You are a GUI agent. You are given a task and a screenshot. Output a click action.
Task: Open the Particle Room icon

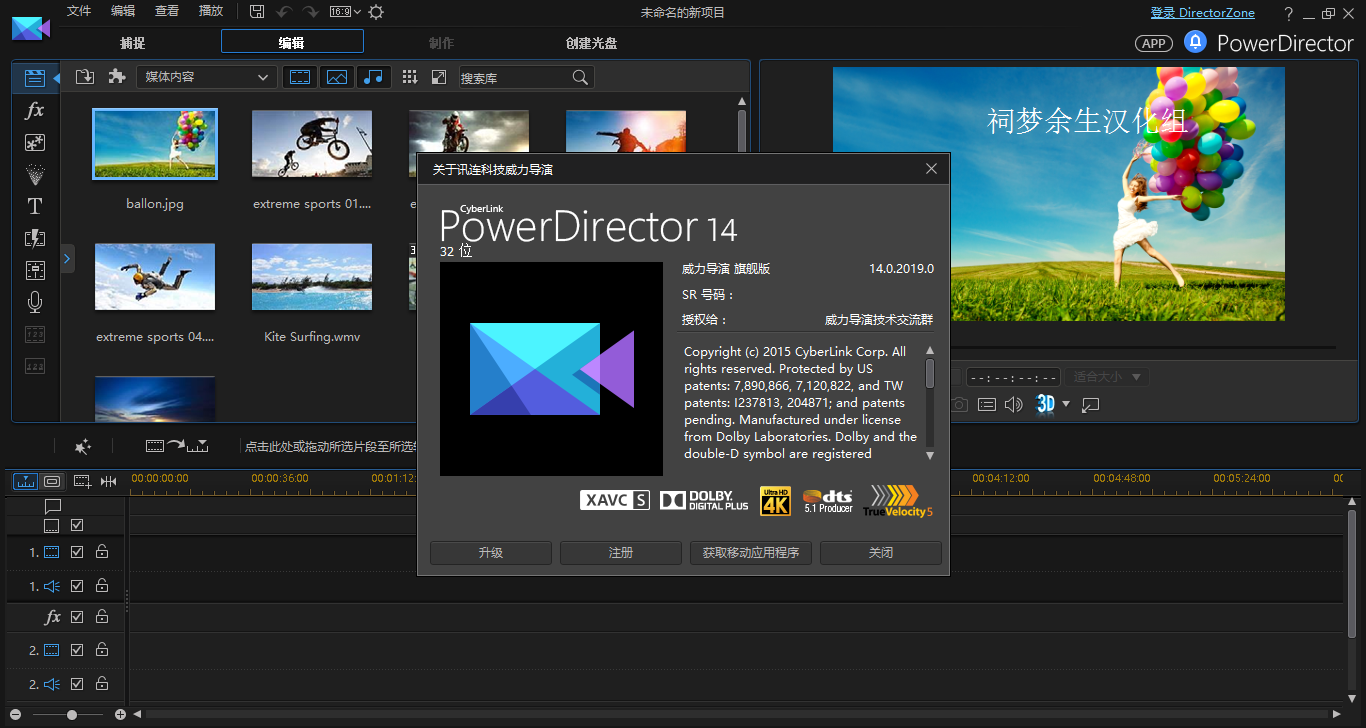point(35,174)
